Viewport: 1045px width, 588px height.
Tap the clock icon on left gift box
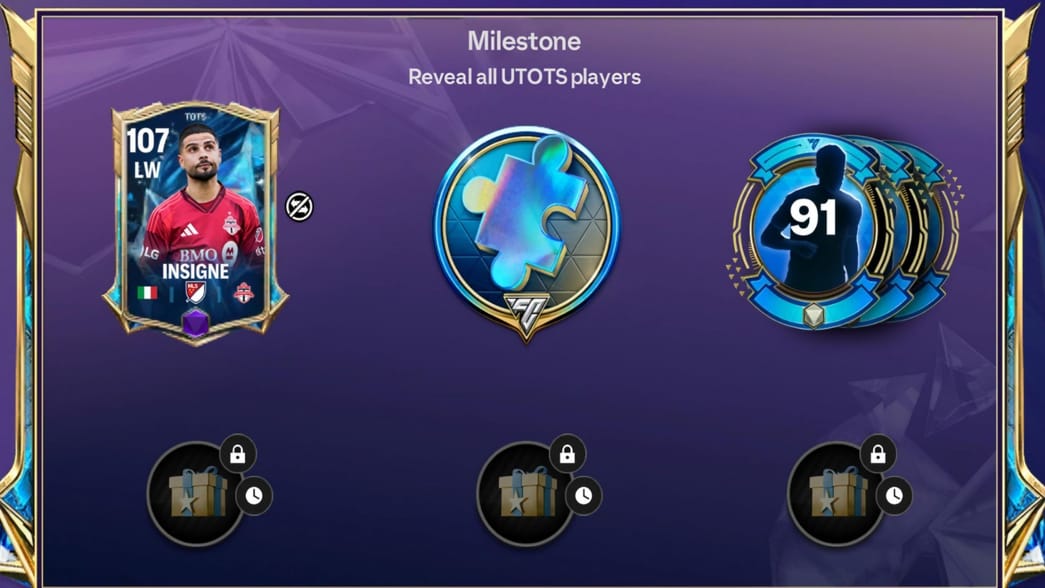click(254, 495)
